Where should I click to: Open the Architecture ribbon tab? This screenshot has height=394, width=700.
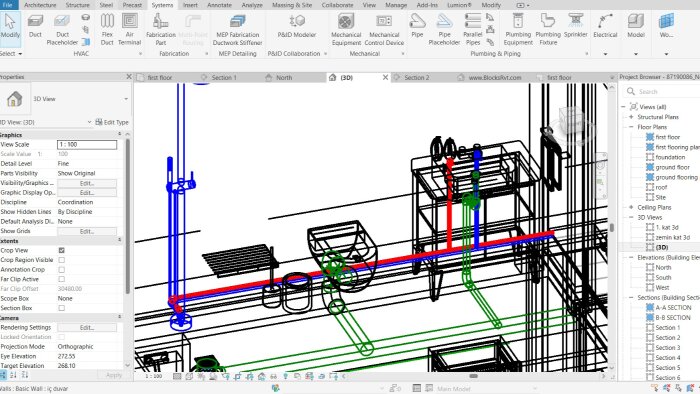(x=40, y=5)
